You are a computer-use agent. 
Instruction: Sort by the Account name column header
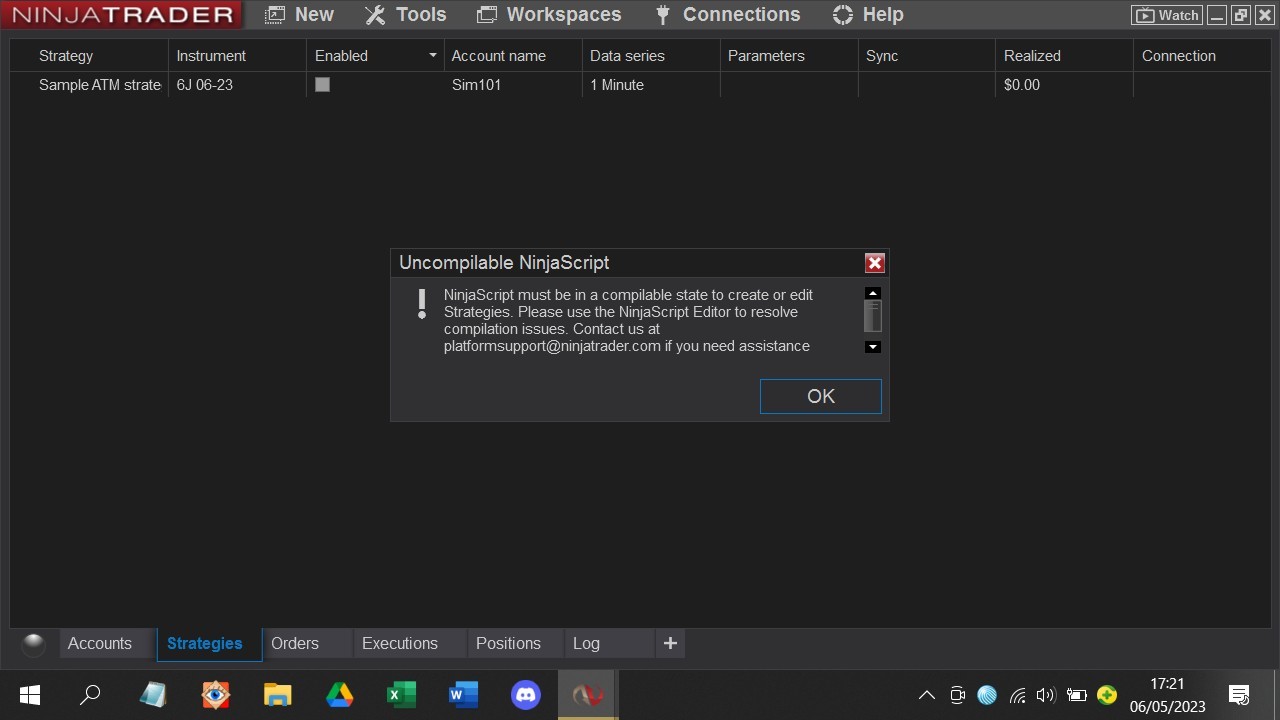(498, 56)
